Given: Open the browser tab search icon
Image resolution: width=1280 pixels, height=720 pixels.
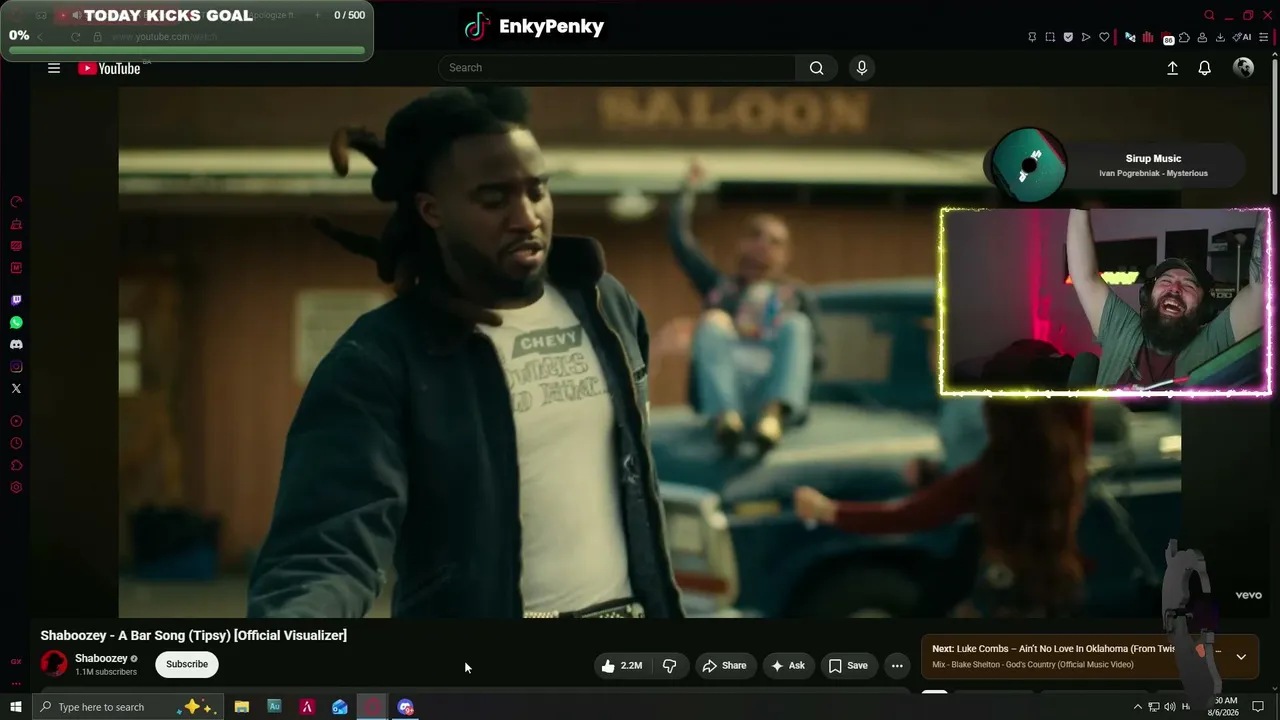Looking at the screenshot, I should (1209, 15).
